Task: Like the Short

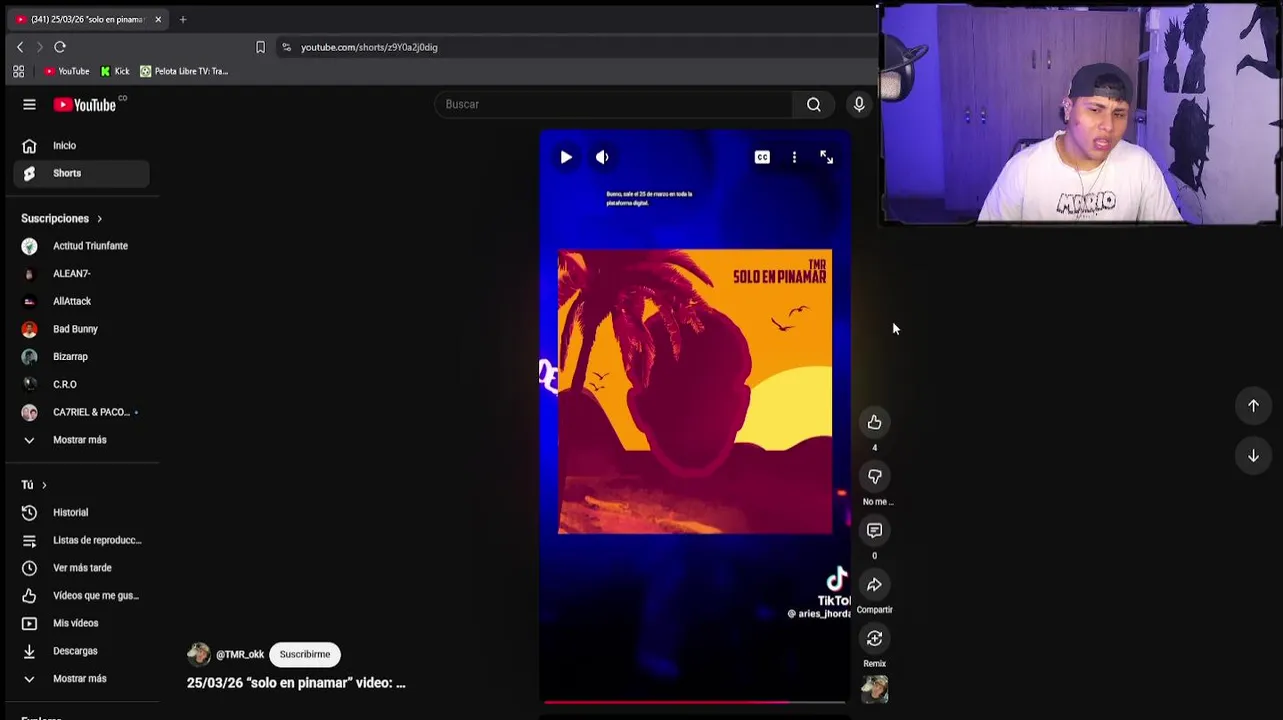Action: (x=874, y=422)
